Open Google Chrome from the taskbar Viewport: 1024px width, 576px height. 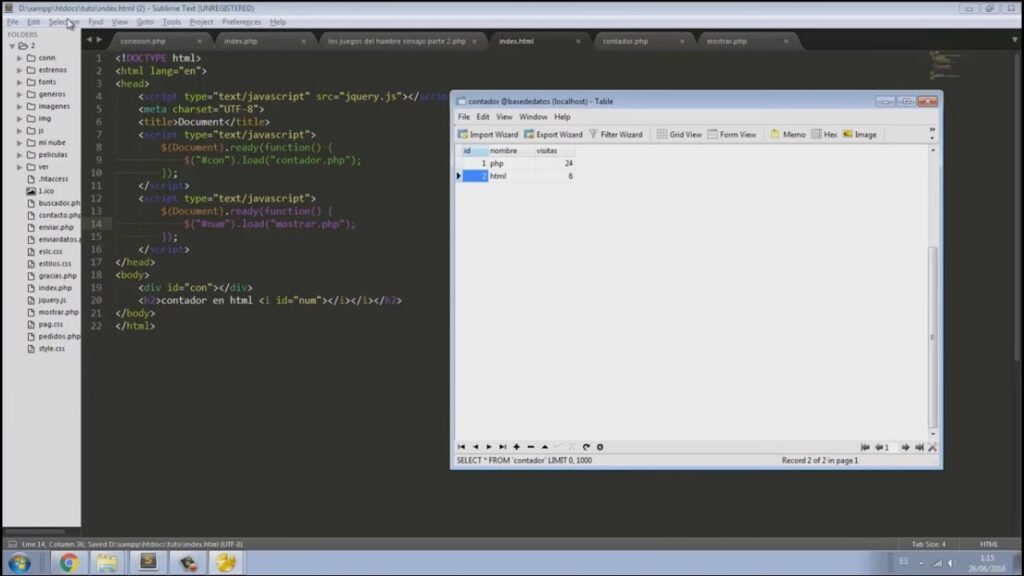pos(69,563)
